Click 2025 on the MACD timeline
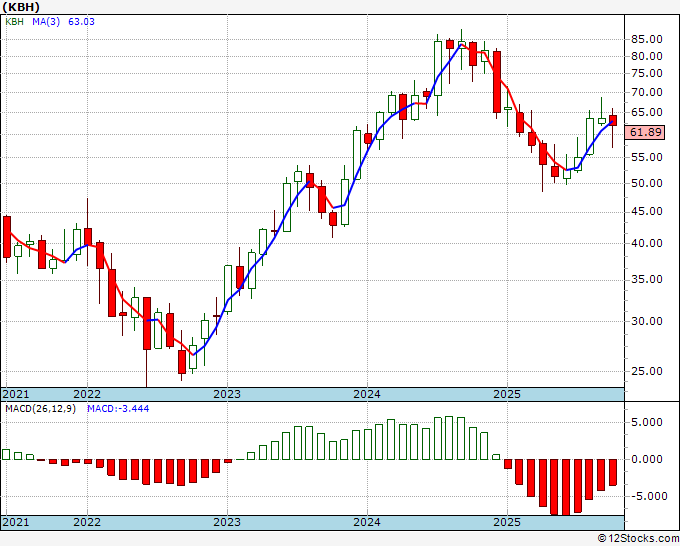This screenshot has height=546, width=680. tap(507, 522)
